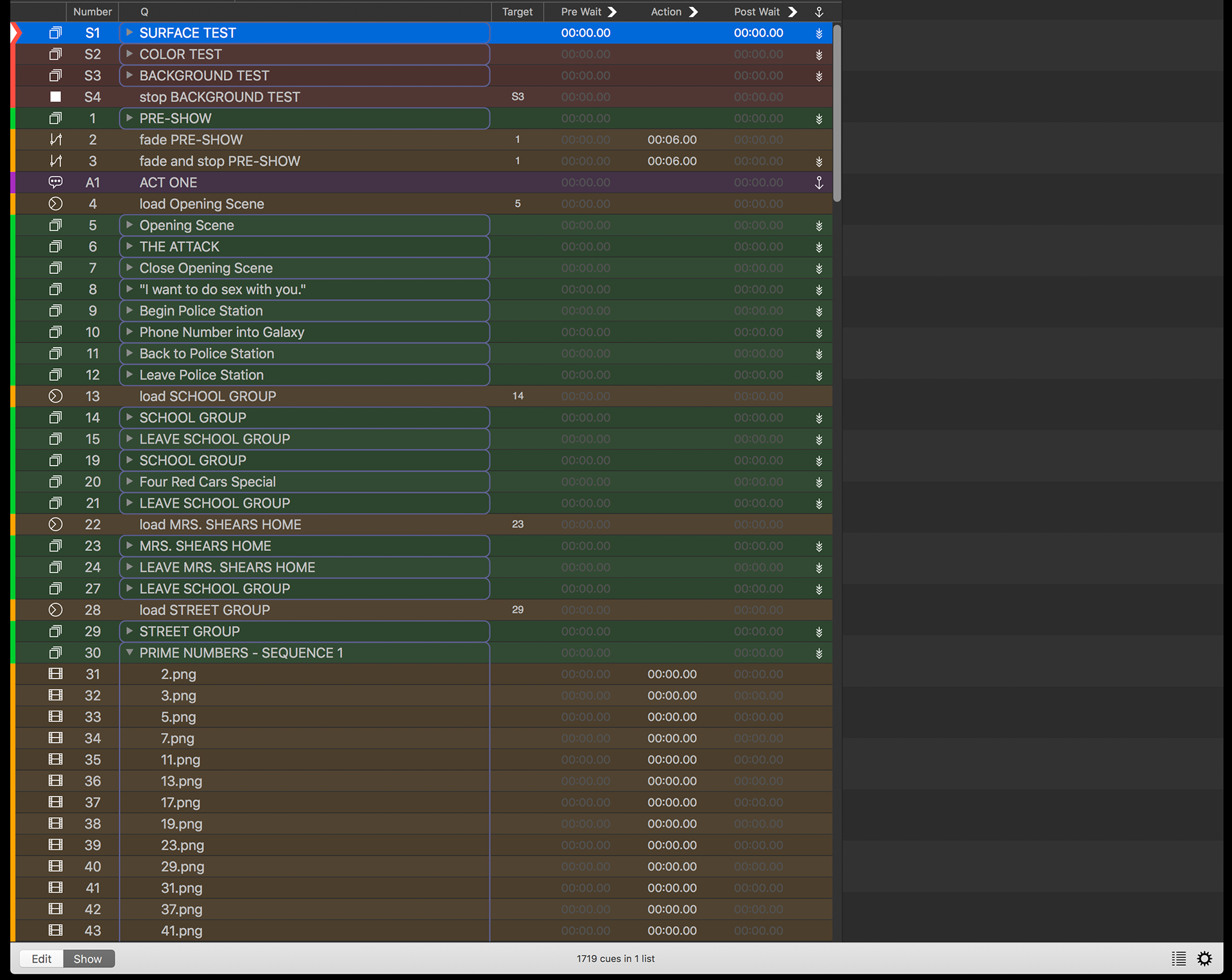Click the Pre Wait column header
Image resolution: width=1232 pixels, height=980 pixels.
[x=581, y=12]
